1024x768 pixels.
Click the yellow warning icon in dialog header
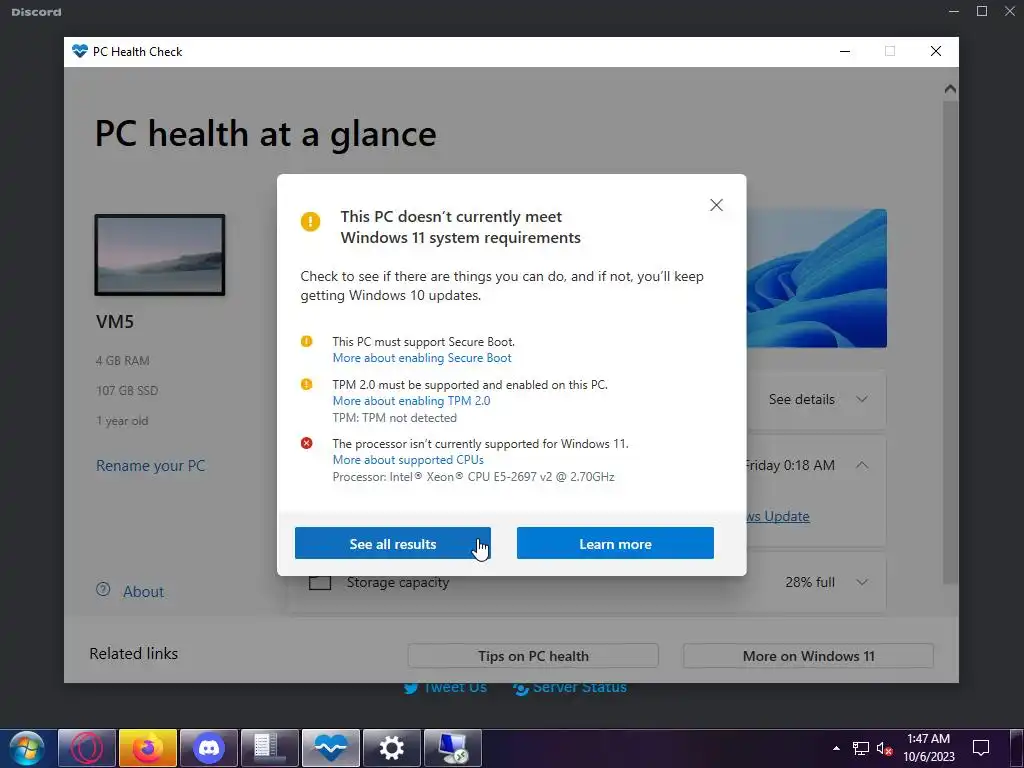(310, 221)
